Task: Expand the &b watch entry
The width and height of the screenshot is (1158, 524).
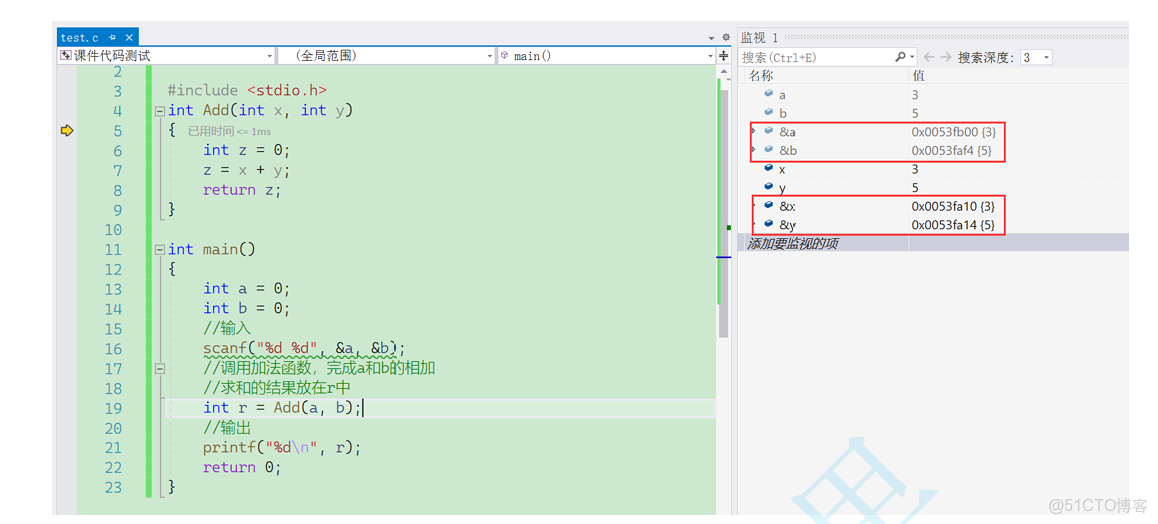Action: click(753, 150)
